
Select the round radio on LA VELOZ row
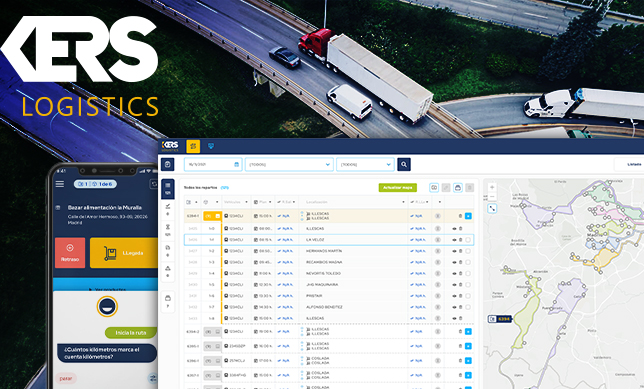pos(468,239)
